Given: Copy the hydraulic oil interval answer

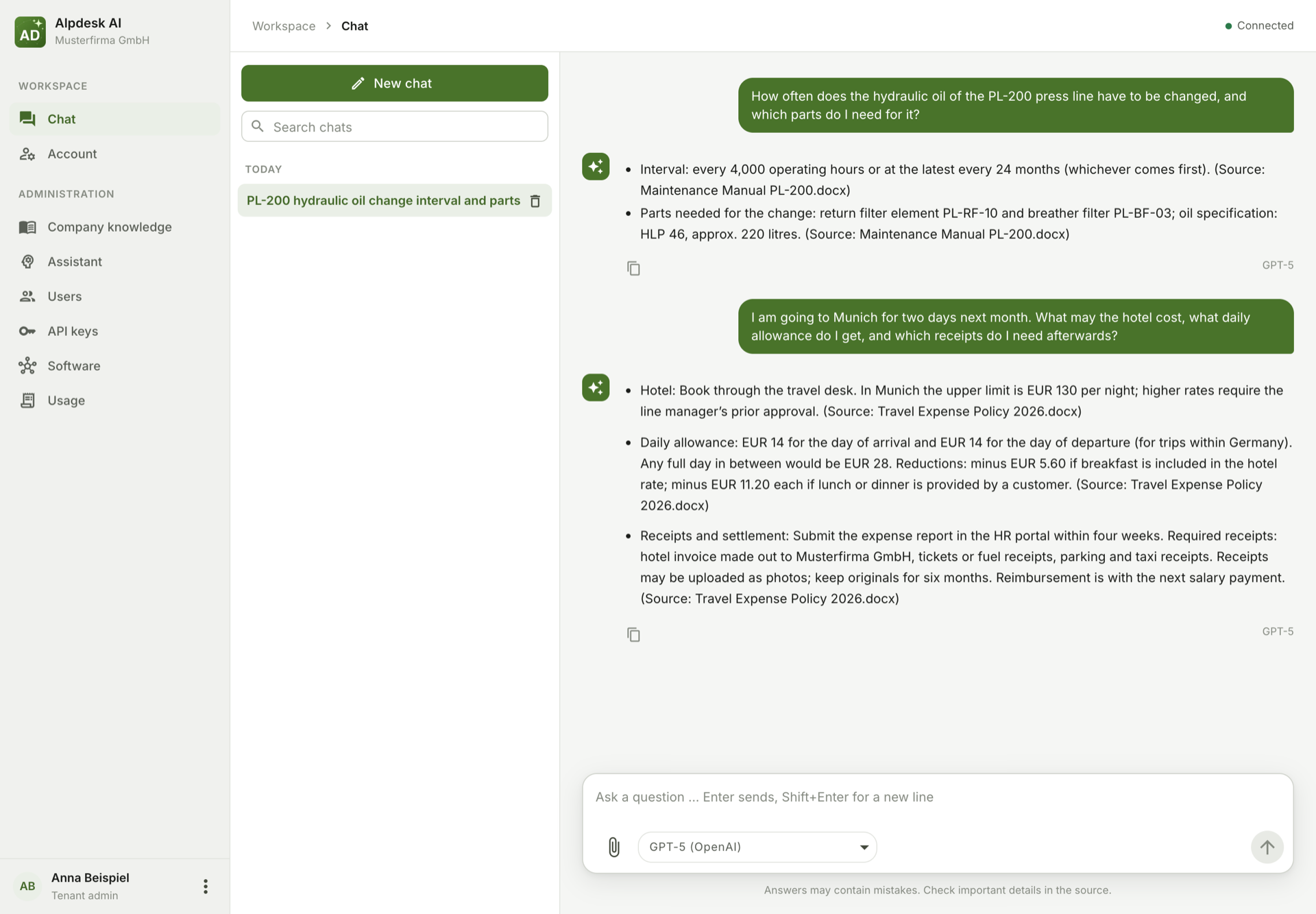Looking at the screenshot, I should point(633,268).
